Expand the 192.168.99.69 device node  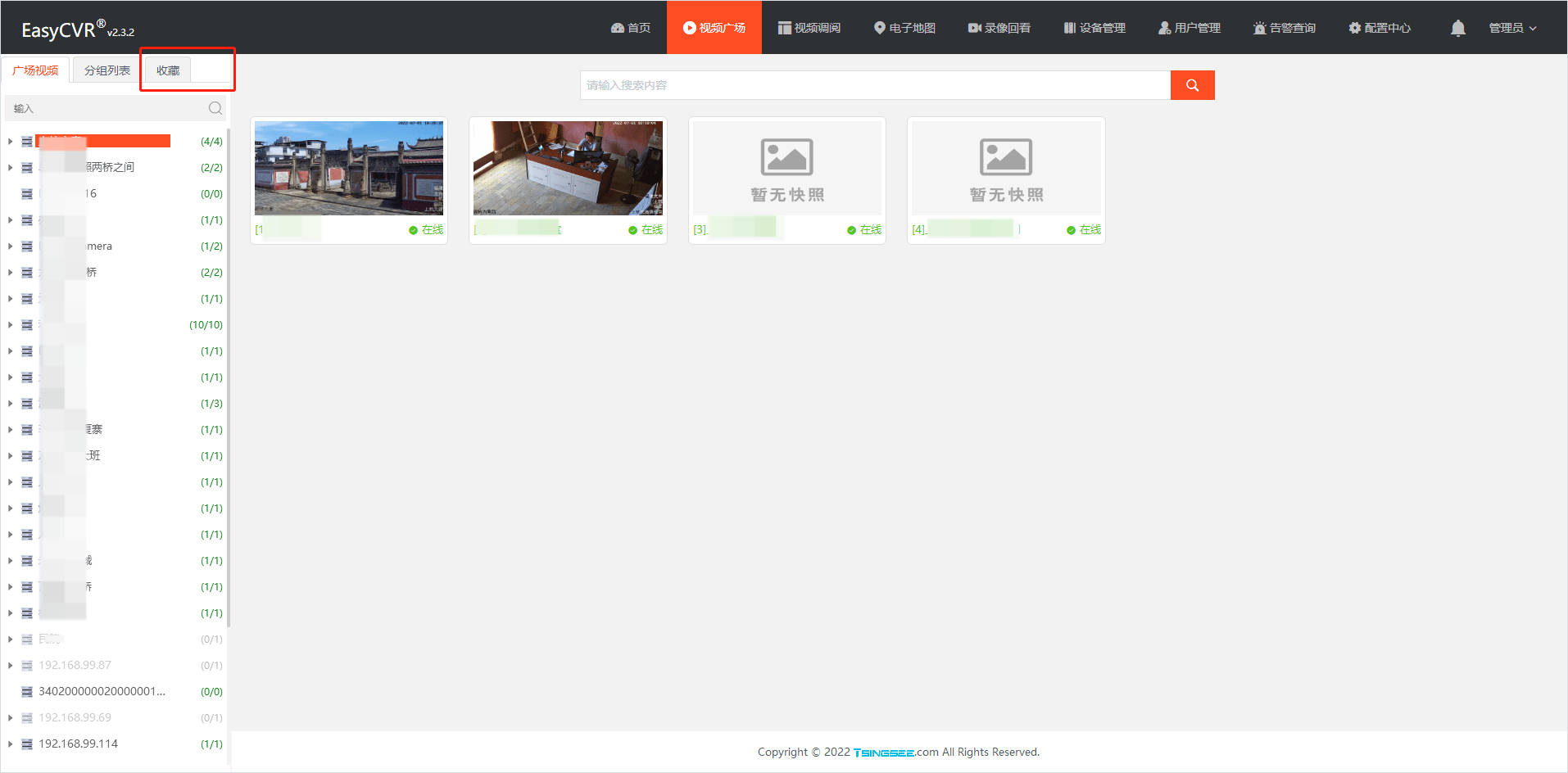click(x=10, y=718)
